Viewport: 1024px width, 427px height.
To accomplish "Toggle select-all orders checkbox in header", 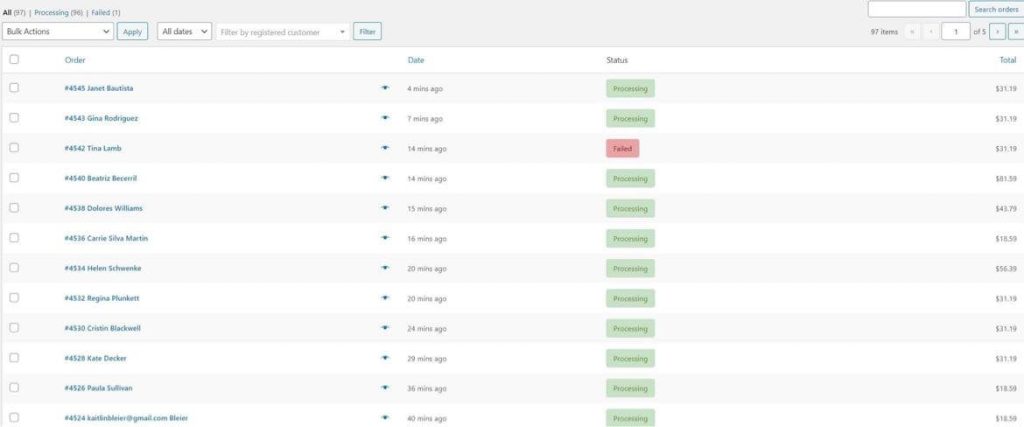I will pyautogui.click(x=14, y=59).
